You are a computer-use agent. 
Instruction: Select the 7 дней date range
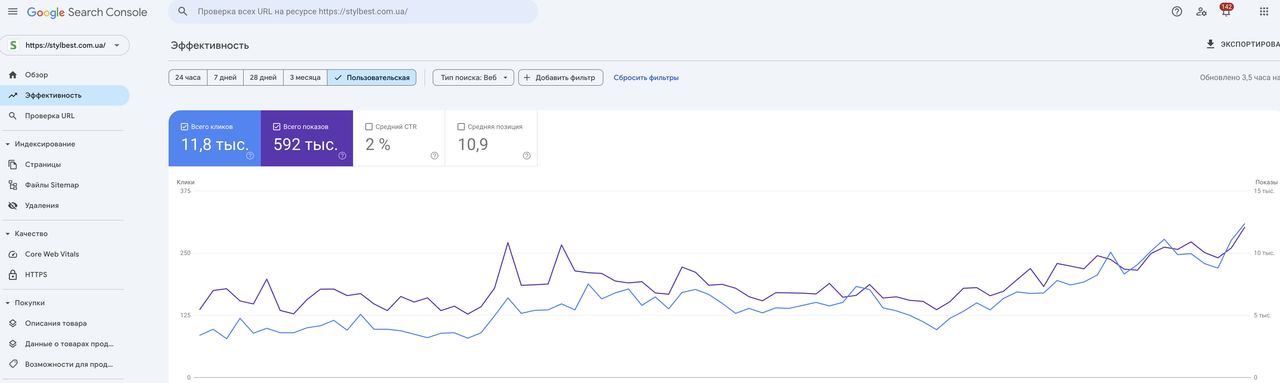point(225,77)
